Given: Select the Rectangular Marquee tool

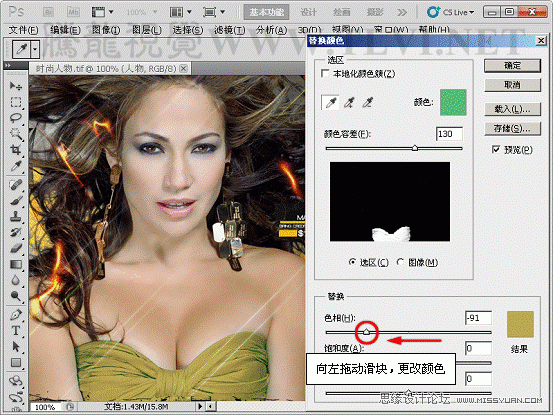Looking at the screenshot, I should coord(16,102).
